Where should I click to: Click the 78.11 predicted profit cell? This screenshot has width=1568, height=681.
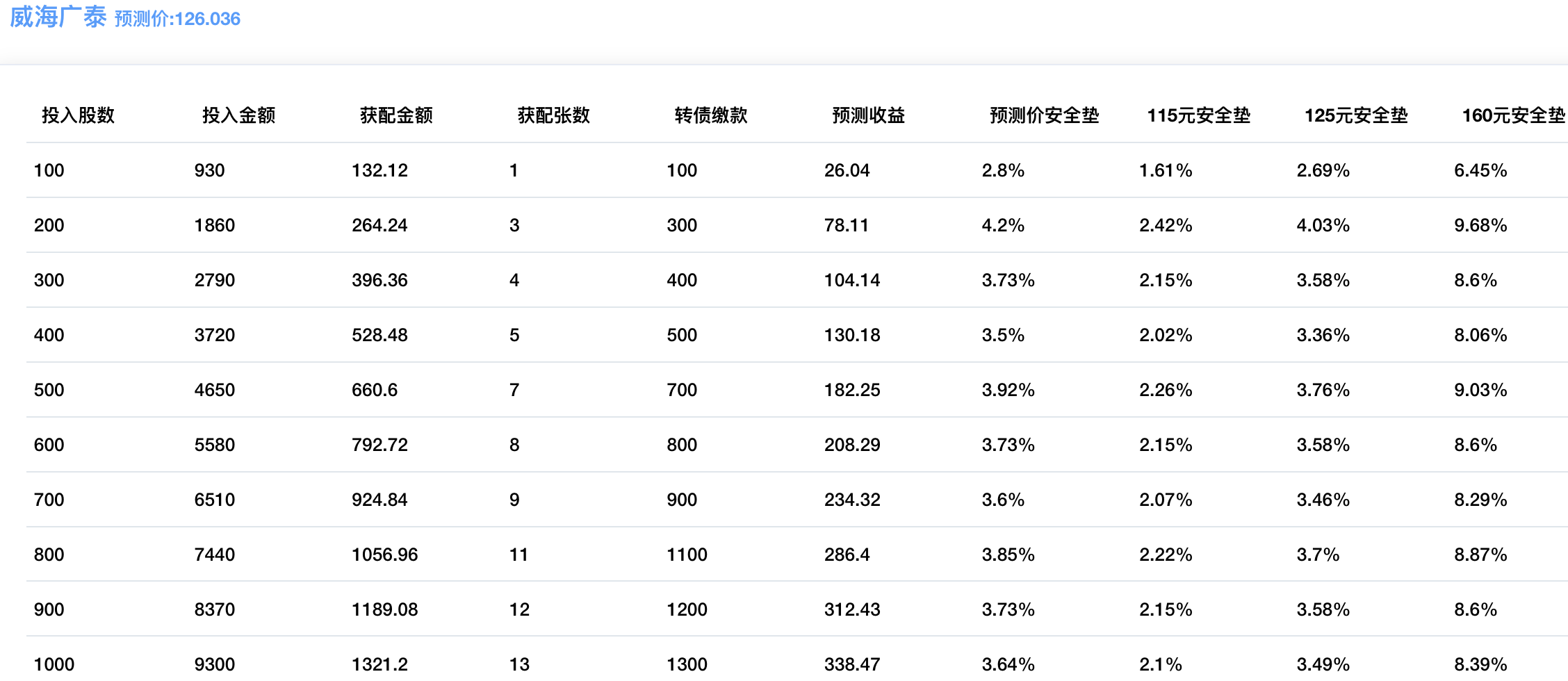pyautogui.click(x=846, y=225)
